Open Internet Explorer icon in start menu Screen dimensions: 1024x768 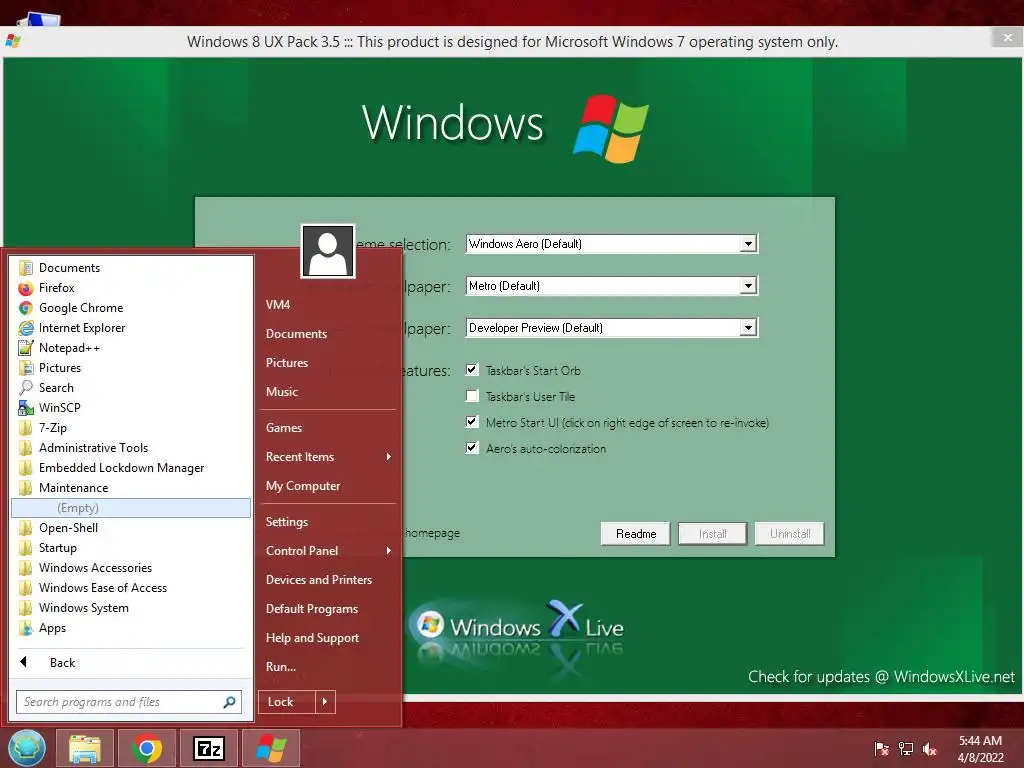click(x=26, y=328)
